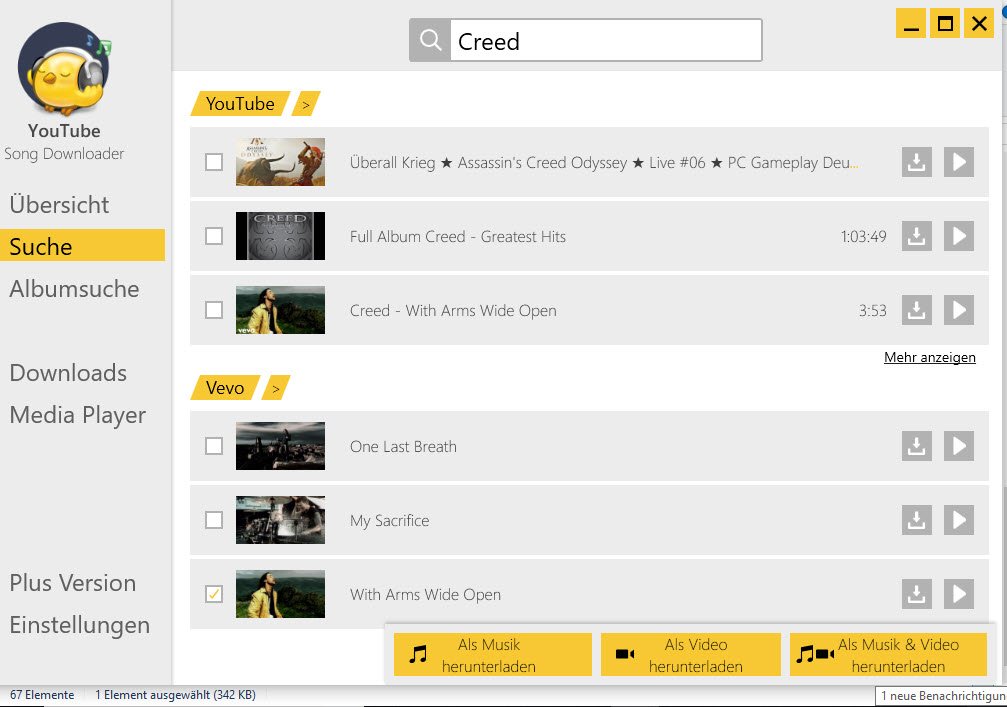Play My Sacrifice from Vevo
This screenshot has width=1007, height=707.
click(959, 519)
